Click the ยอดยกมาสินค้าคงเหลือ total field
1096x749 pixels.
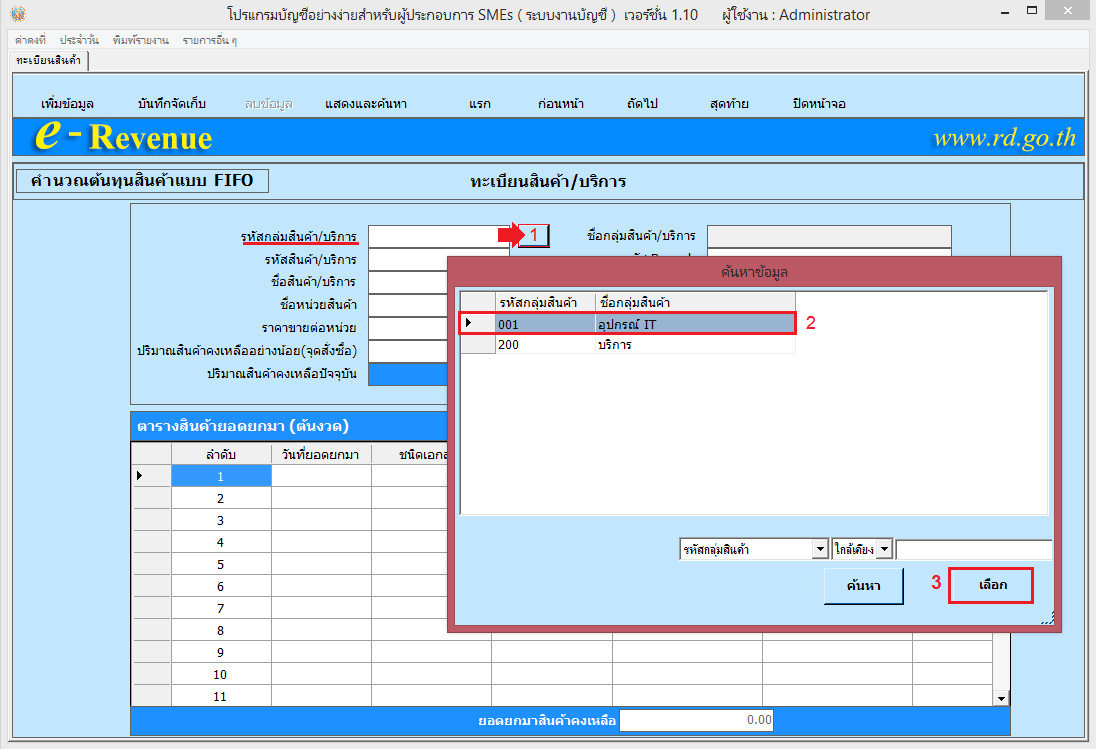(696, 720)
